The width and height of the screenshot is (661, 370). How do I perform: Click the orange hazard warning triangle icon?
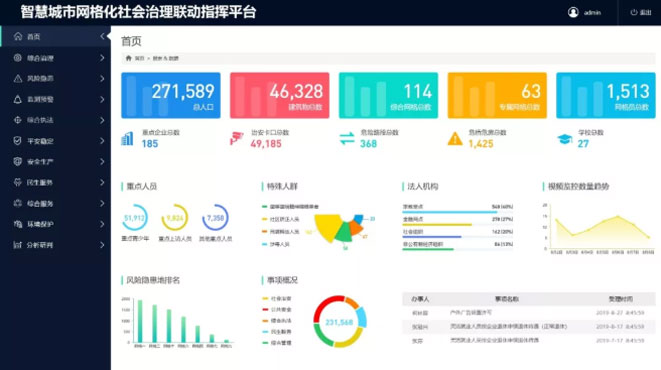(455, 138)
